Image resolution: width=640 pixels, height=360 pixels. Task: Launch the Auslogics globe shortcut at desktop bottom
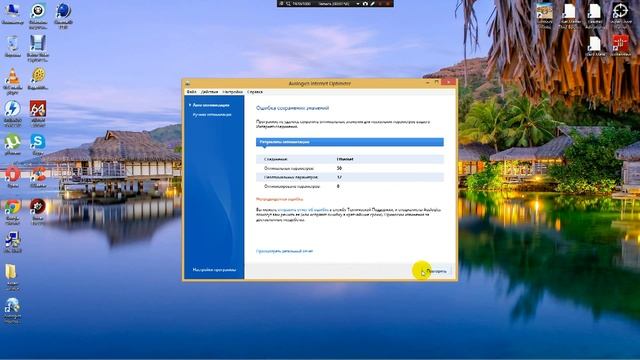pyautogui.click(x=13, y=310)
